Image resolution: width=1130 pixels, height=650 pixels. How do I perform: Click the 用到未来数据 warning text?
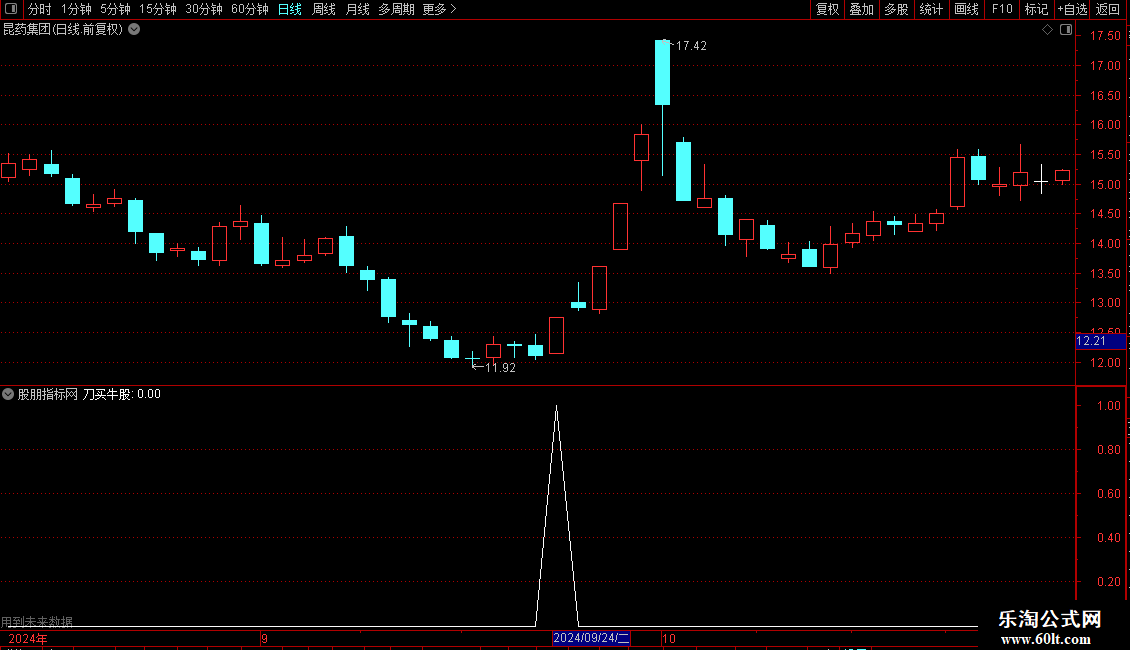tap(37, 621)
